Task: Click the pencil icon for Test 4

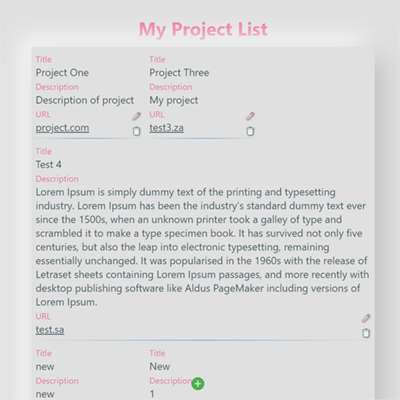Action: (x=366, y=318)
